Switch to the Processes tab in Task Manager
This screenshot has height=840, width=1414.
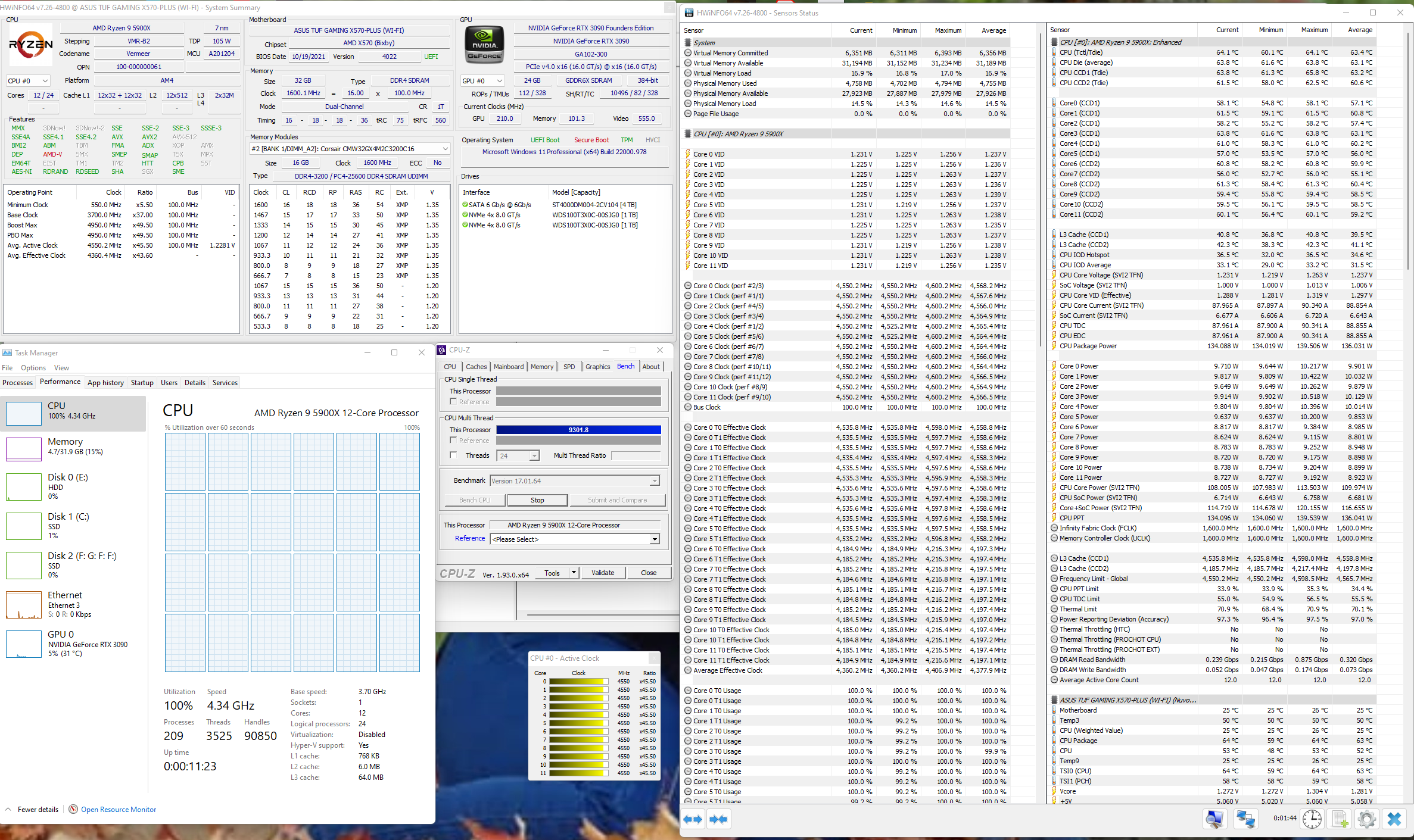pyautogui.click(x=18, y=383)
